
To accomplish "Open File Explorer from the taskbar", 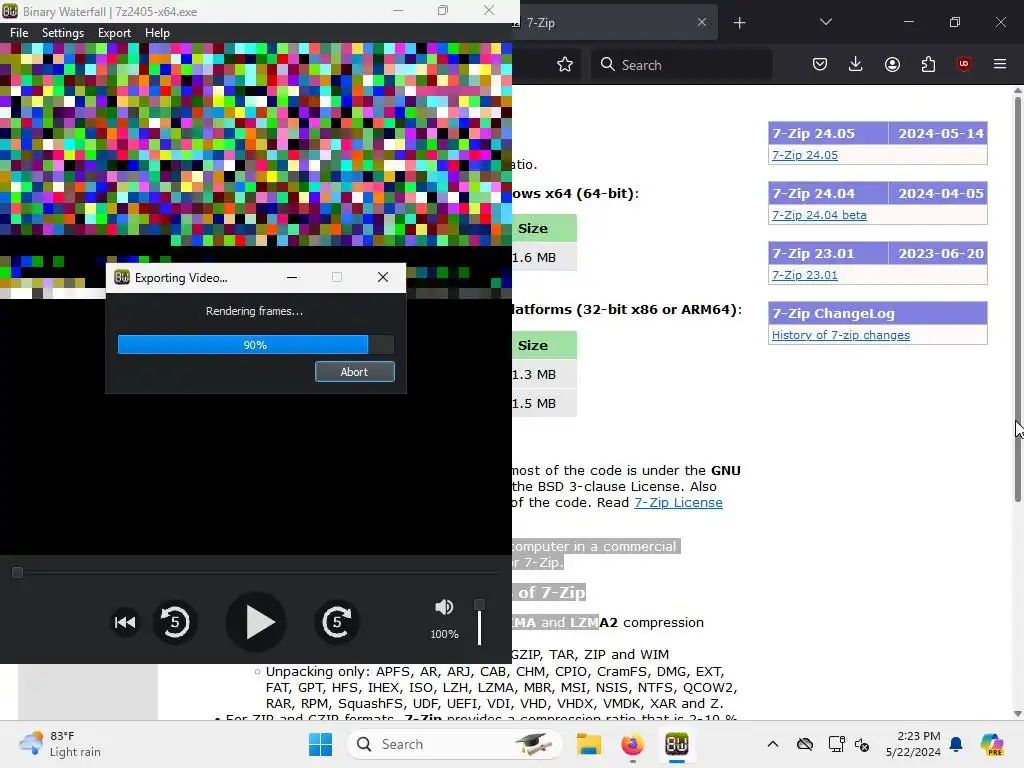I will (588, 744).
